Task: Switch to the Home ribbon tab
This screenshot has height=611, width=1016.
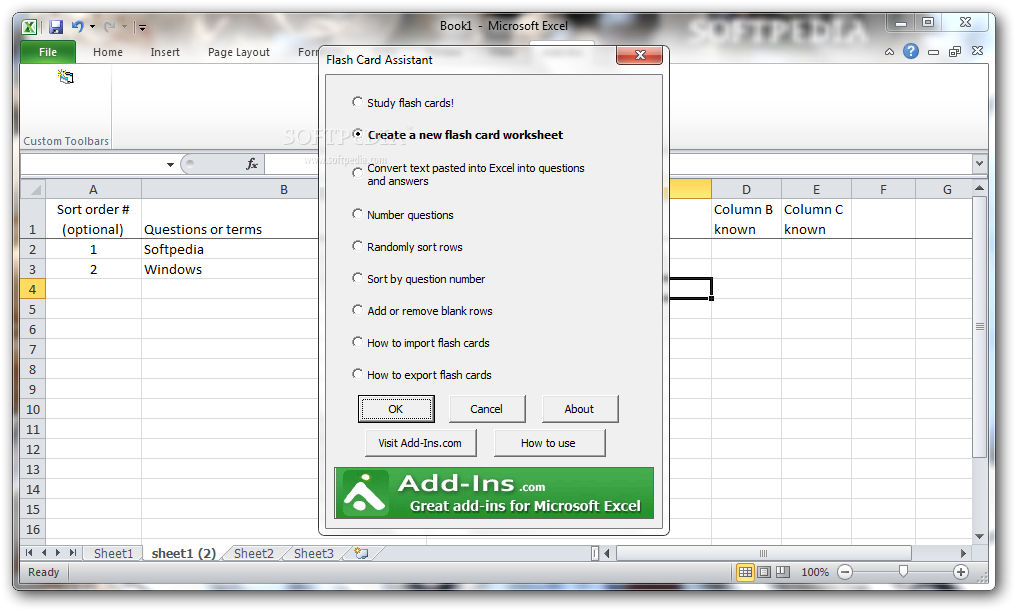Action: click(x=108, y=52)
